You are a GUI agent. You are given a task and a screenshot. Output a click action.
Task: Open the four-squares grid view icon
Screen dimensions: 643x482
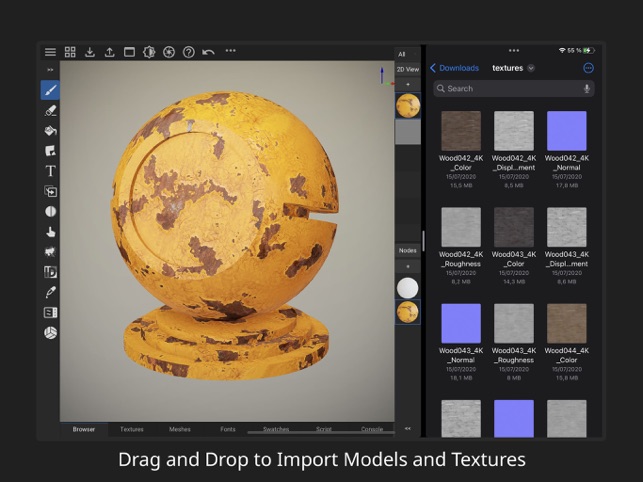pyautogui.click(x=70, y=52)
